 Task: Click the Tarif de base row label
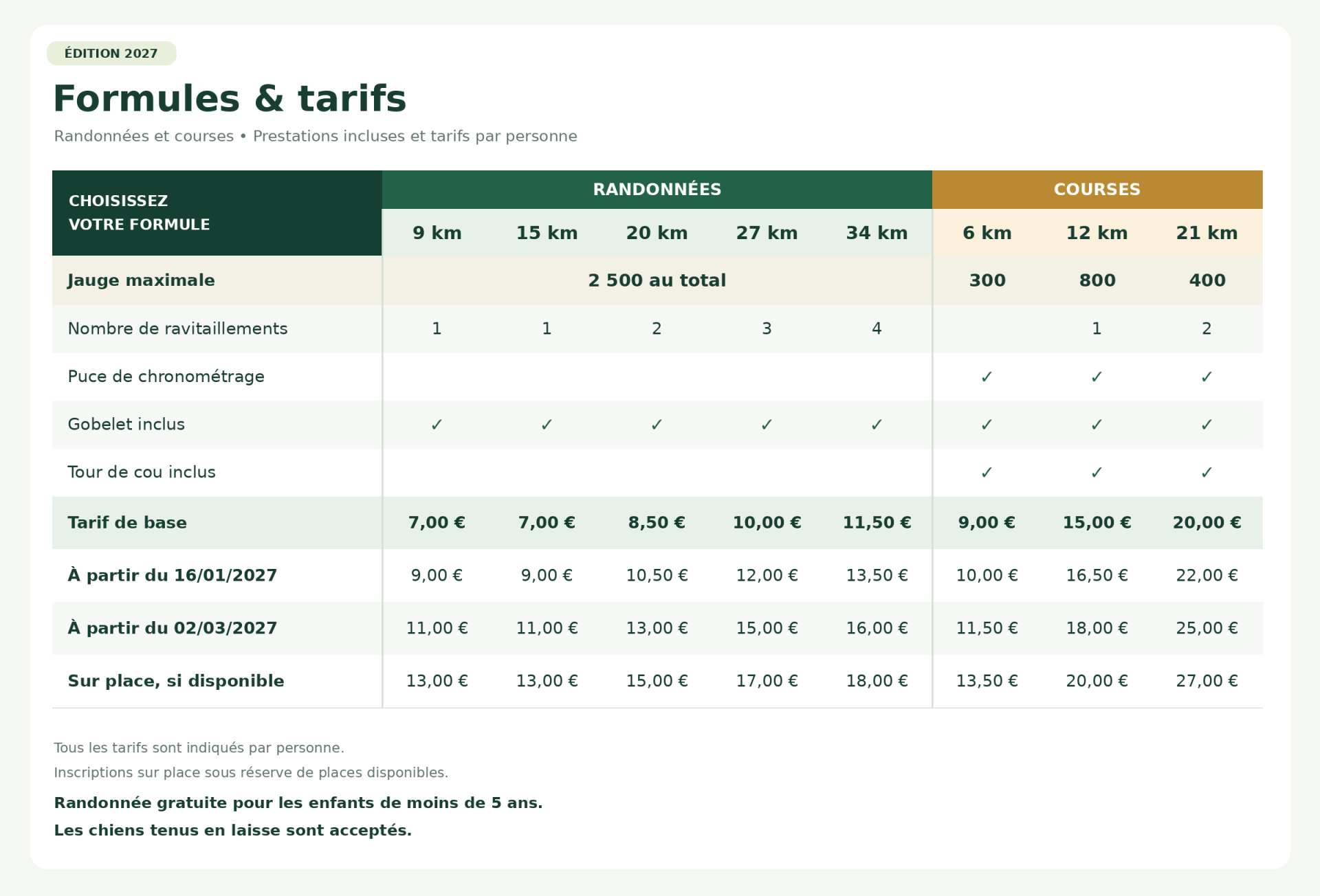click(x=127, y=523)
